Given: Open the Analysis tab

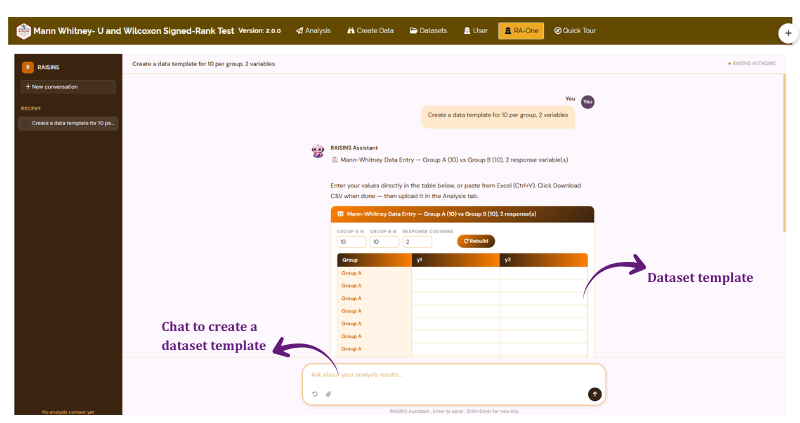Looking at the screenshot, I should [313, 31].
